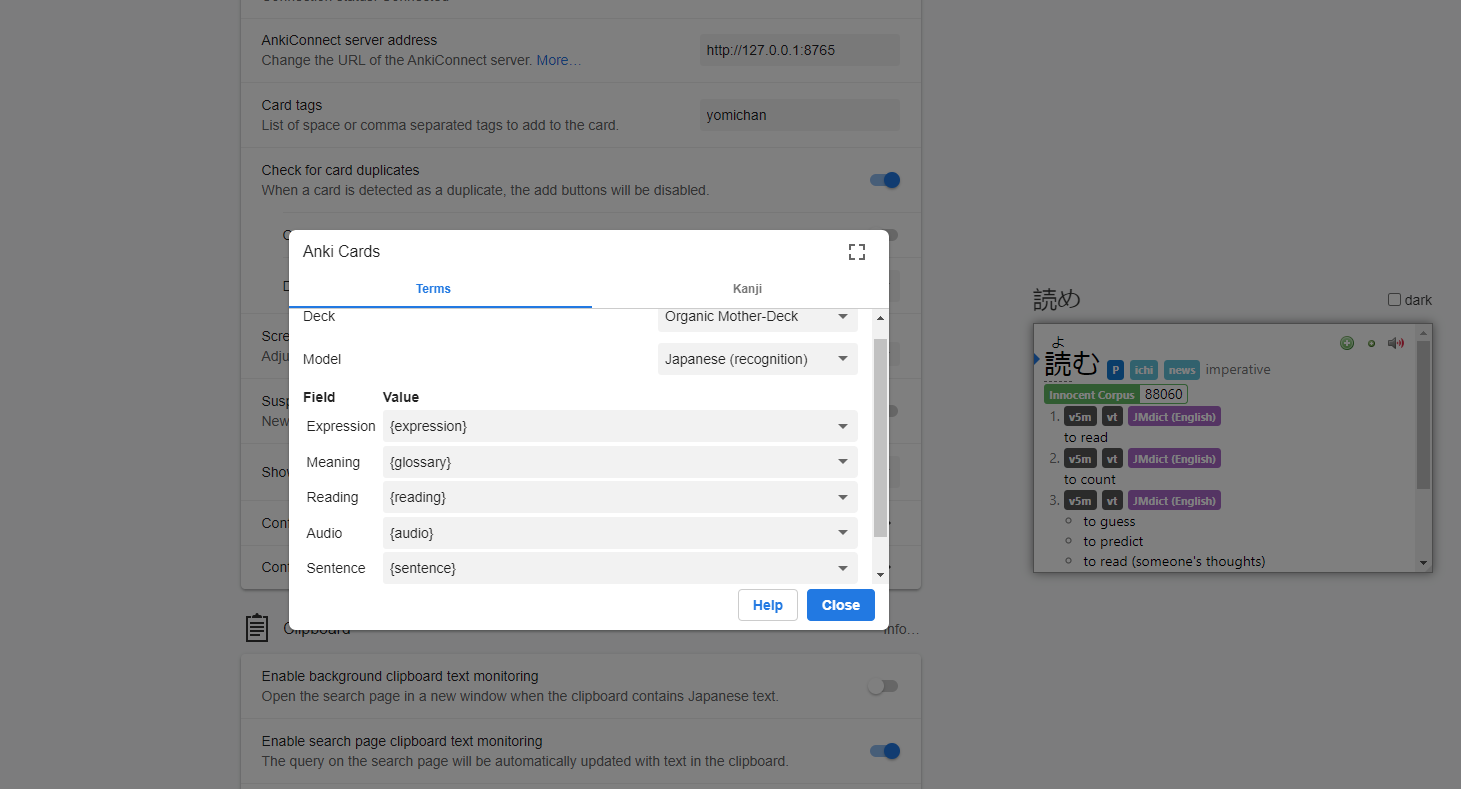Click the Anki Cards dialog scrollbar thumb

coord(880,437)
